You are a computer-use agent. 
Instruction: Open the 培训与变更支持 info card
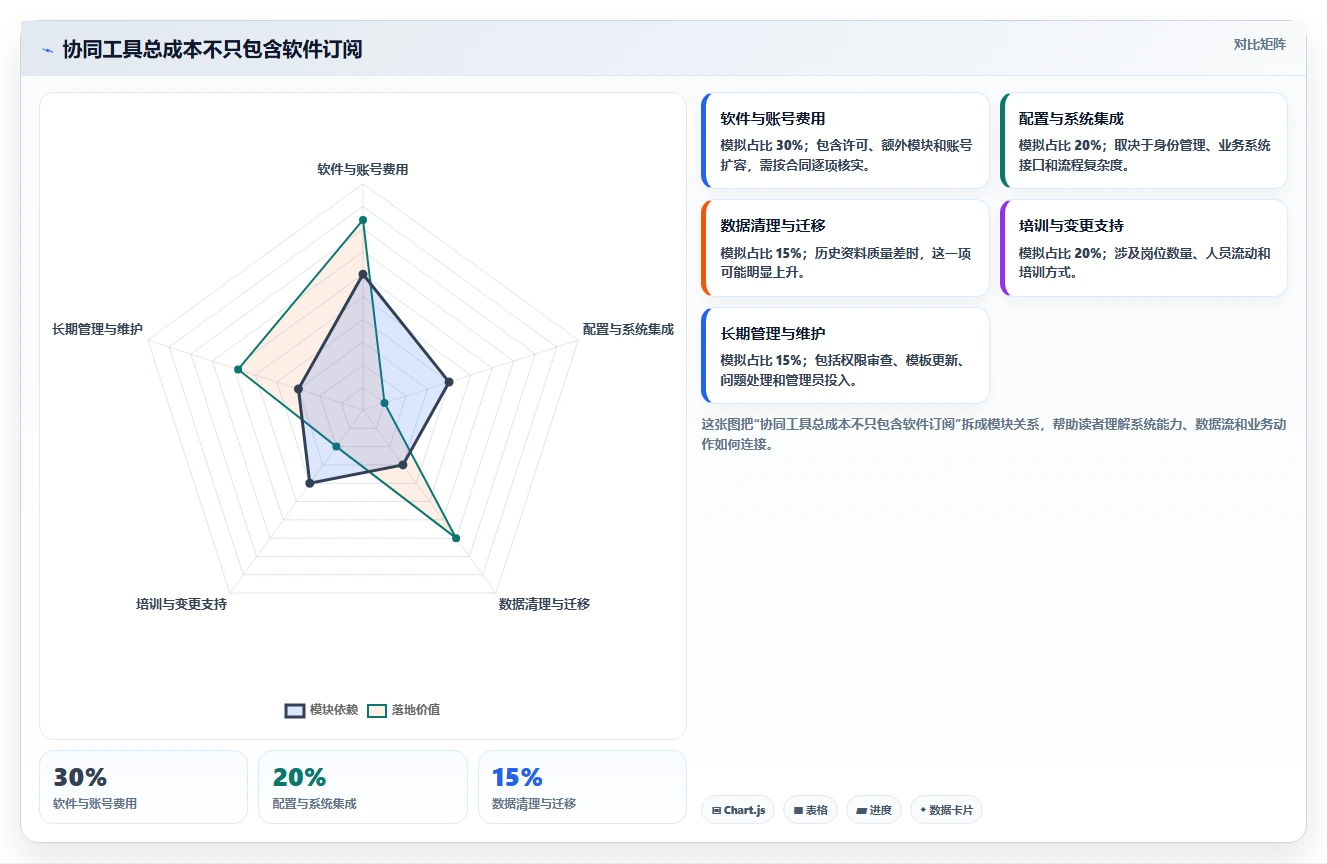(1144, 248)
